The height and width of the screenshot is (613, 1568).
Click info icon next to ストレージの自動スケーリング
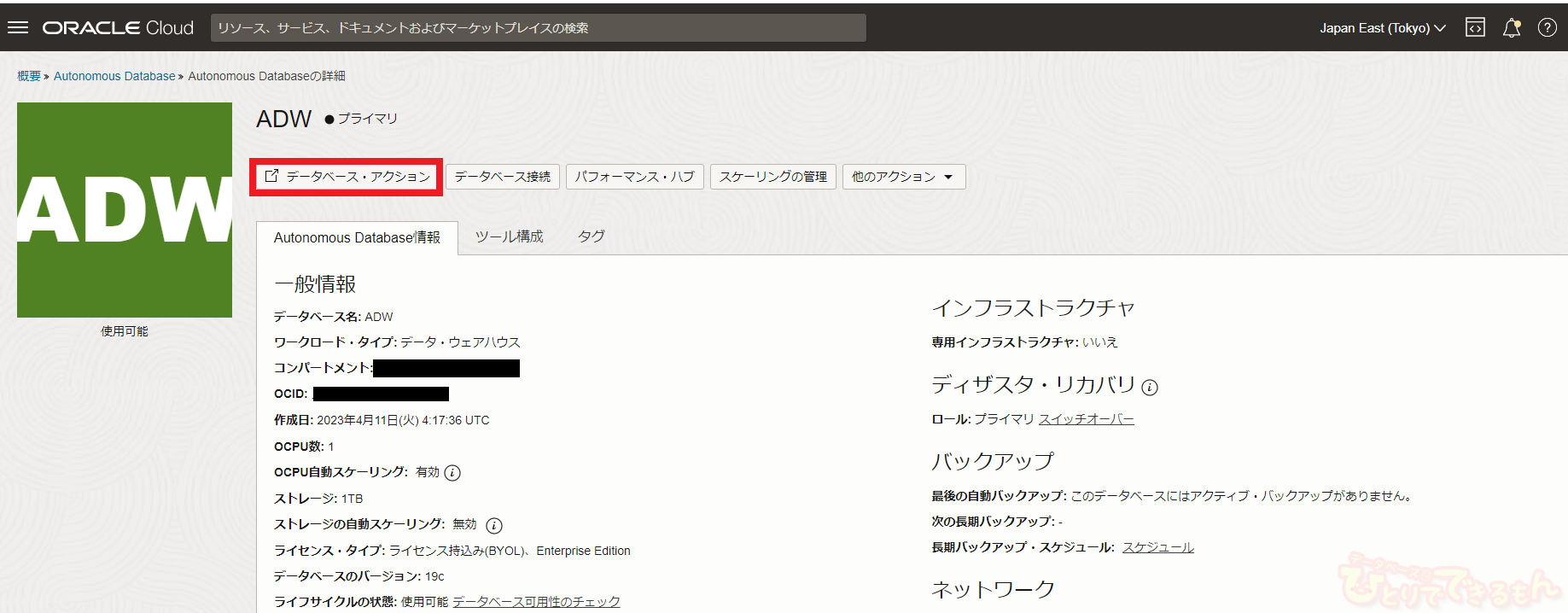pos(494,526)
